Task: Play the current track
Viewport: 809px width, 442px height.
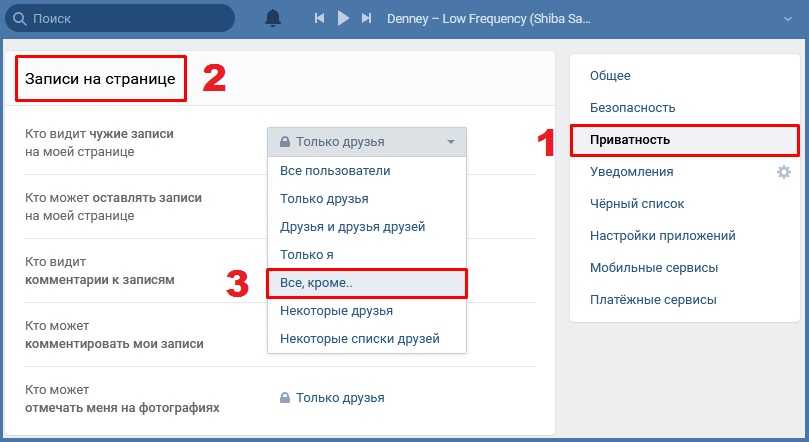Action: [343, 19]
